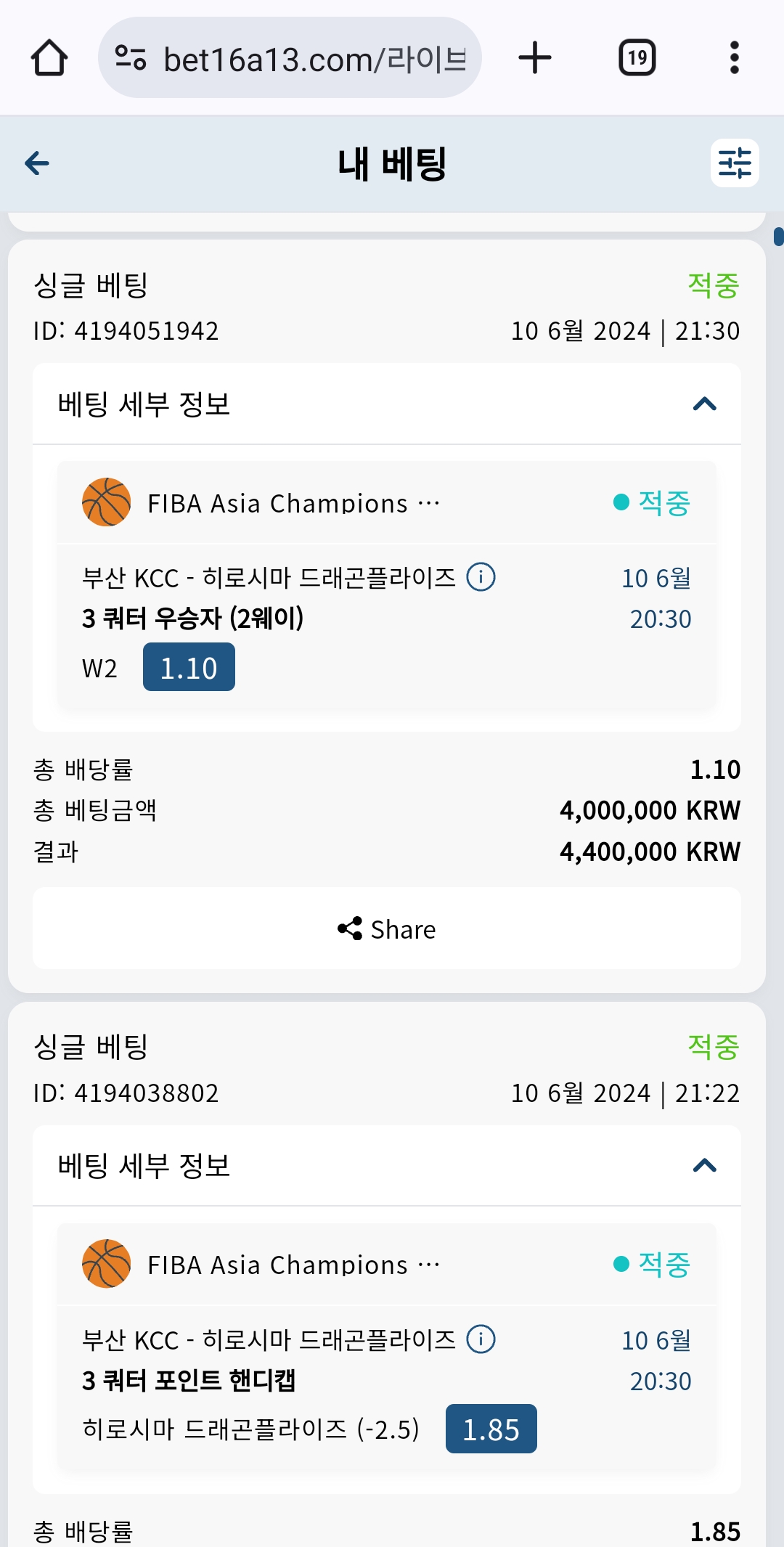Tap info icon beside first 부산 KCC match
The width and height of the screenshot is (784, 1547).
[481, 578]
